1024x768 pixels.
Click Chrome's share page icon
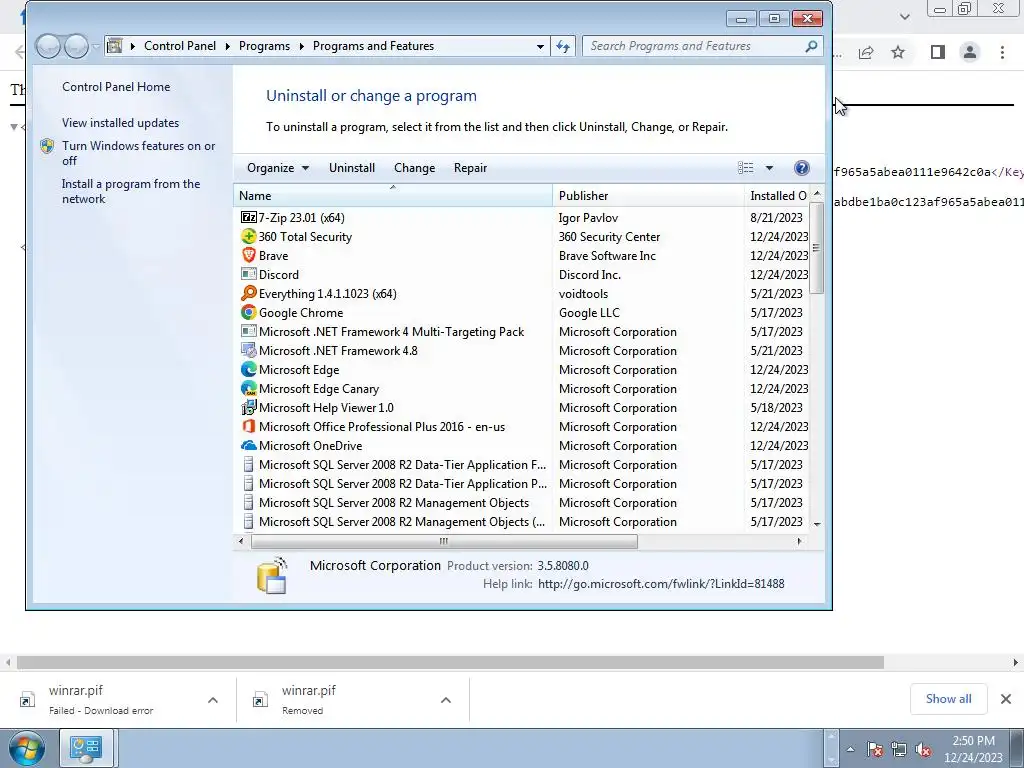click(866, 52)
